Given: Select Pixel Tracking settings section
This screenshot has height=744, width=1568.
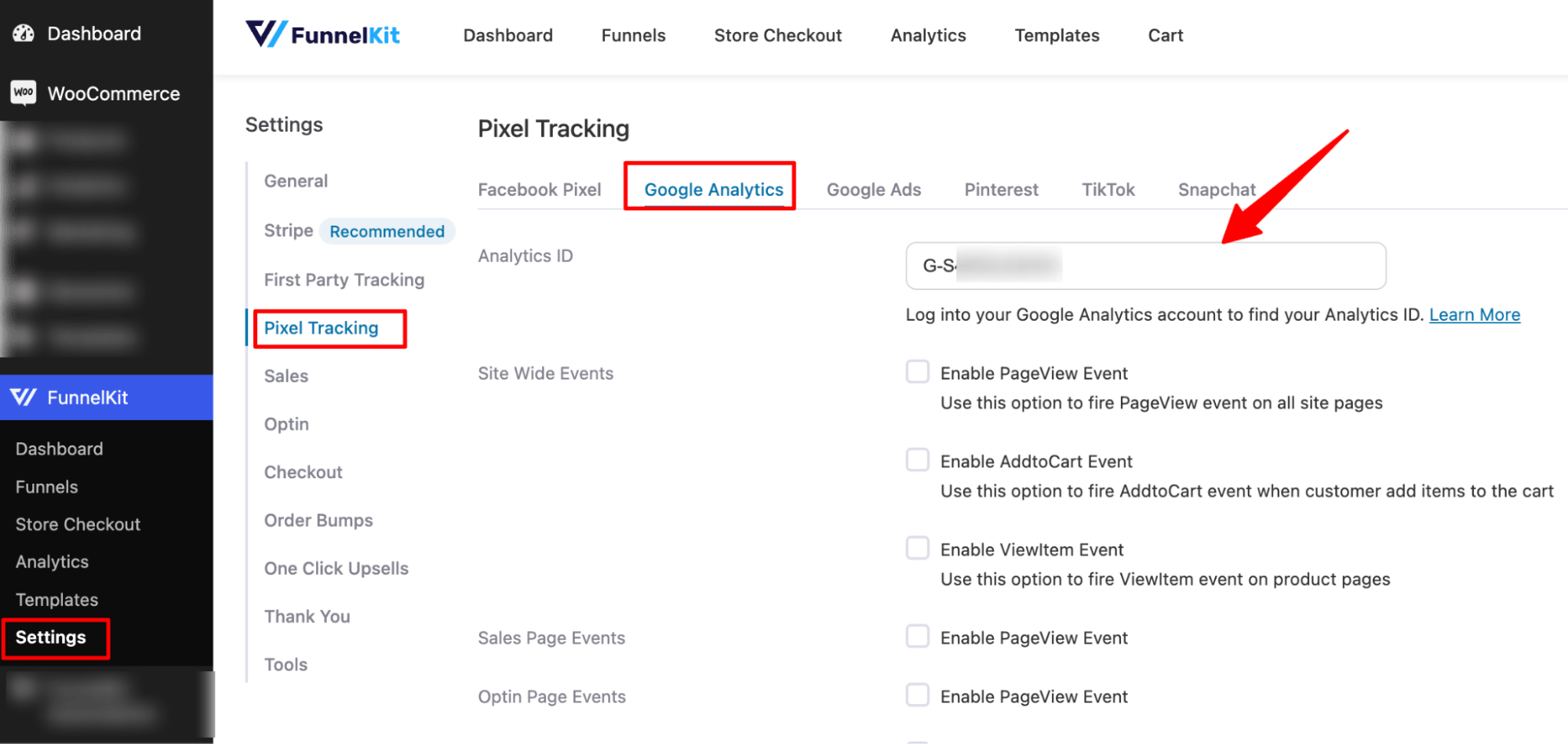Looking at the screenshot, I should click(x=321, y=328).
